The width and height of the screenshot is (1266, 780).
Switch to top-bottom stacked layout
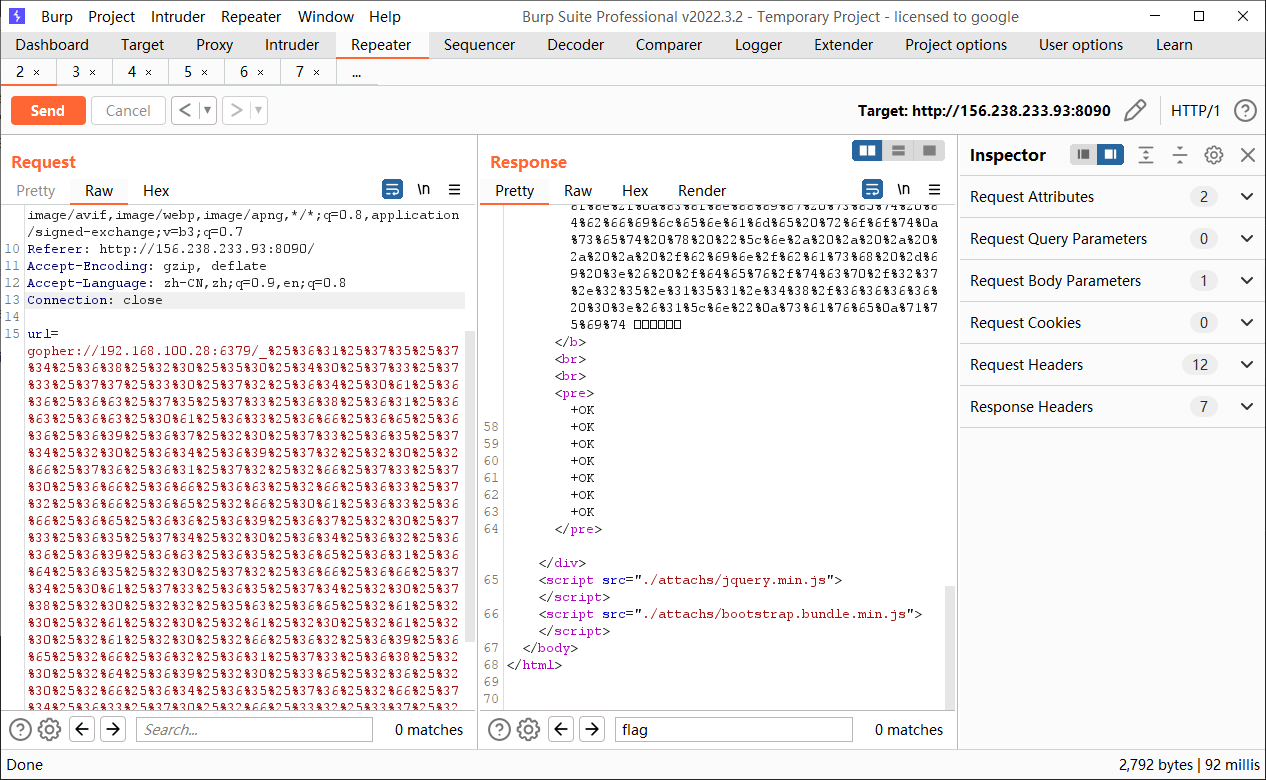[x=898, y=150]
